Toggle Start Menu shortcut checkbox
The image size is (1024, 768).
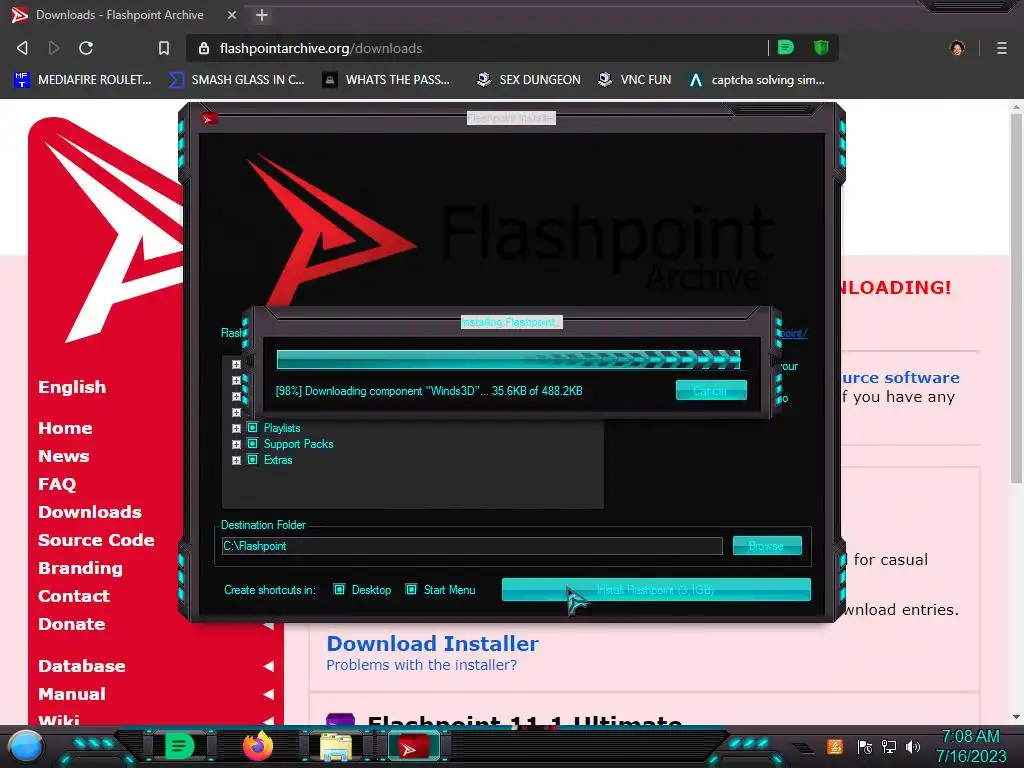click(x=411, y=590)
